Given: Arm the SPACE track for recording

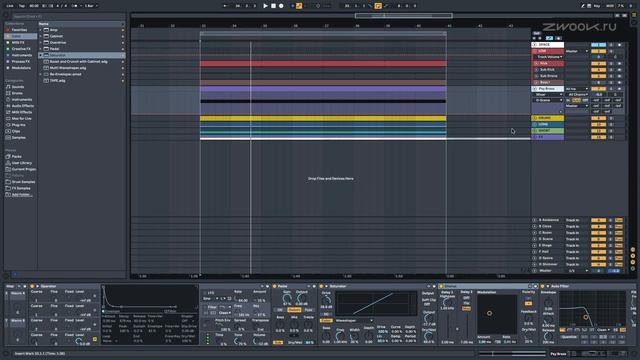Looking at the screenshot, I should pos(620,44).
